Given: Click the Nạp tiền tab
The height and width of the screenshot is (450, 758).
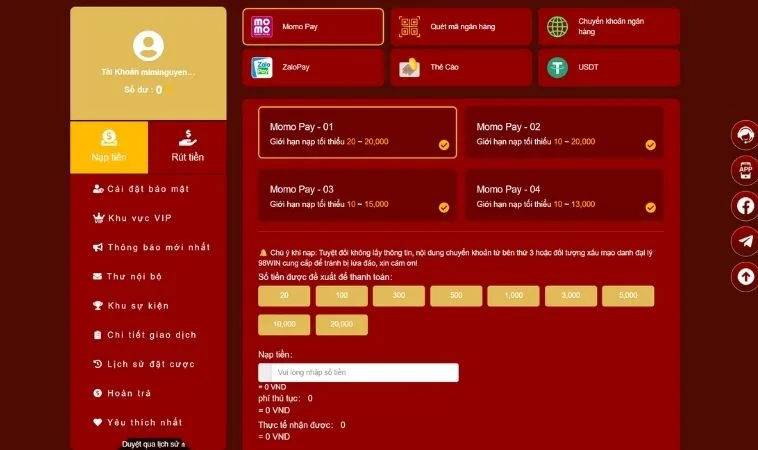Looking at the screenshot, I should coord(109,147).
